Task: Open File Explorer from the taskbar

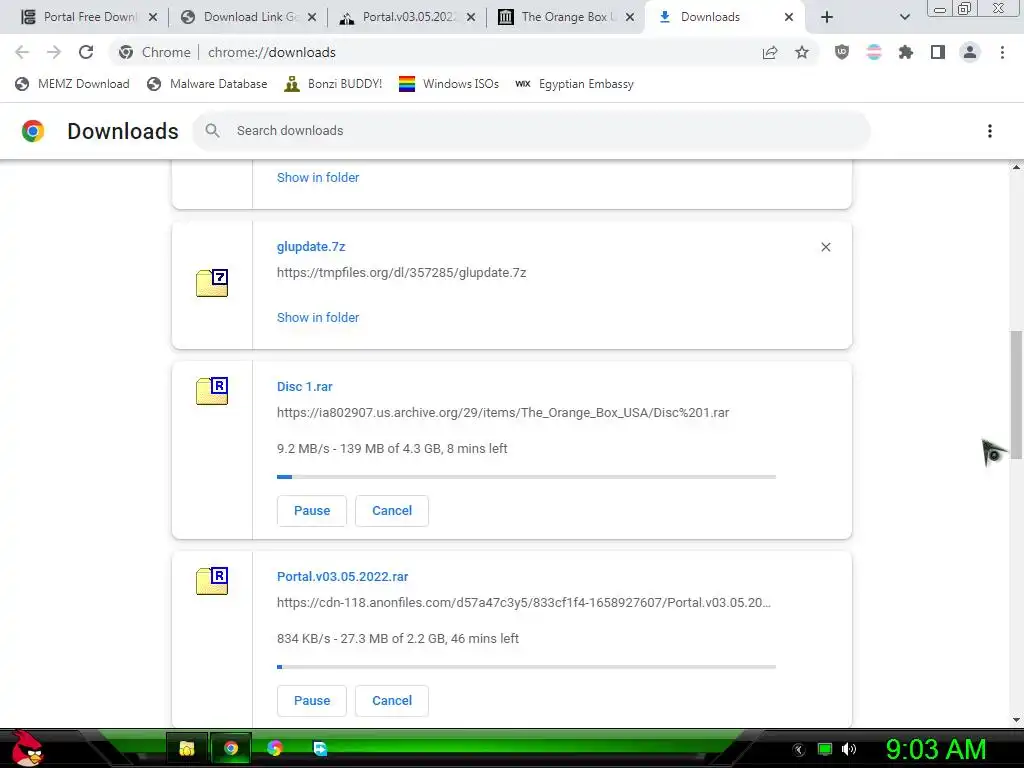Action: pos(187,748)
